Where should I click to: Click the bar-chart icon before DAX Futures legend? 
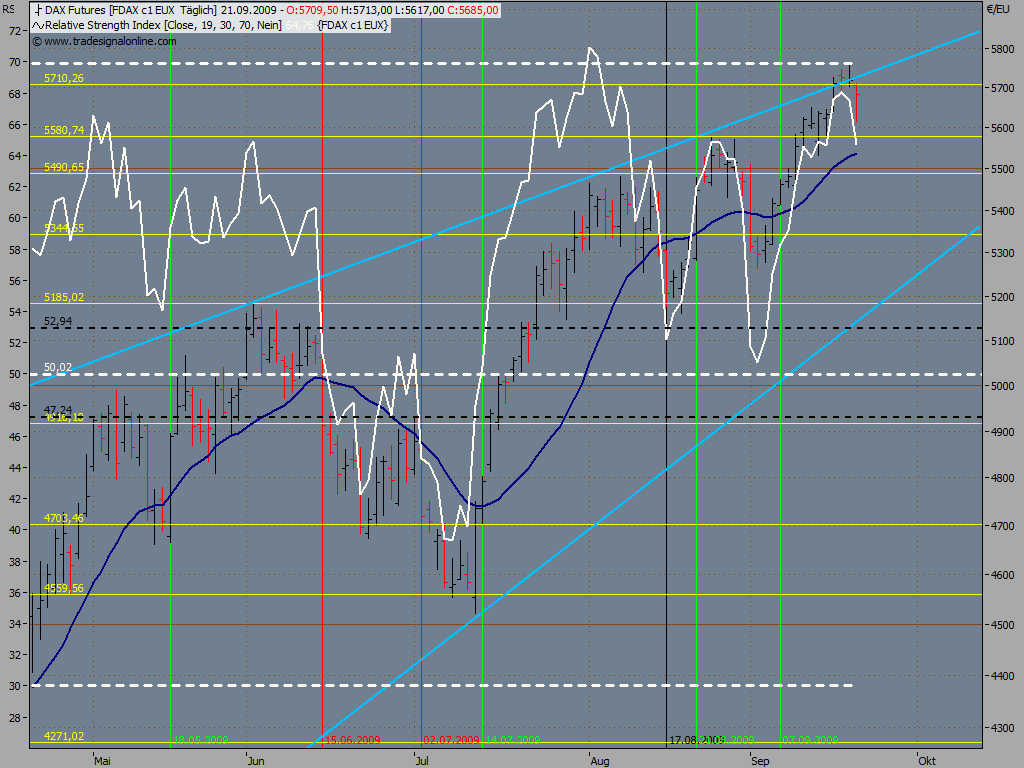[38, 10]
